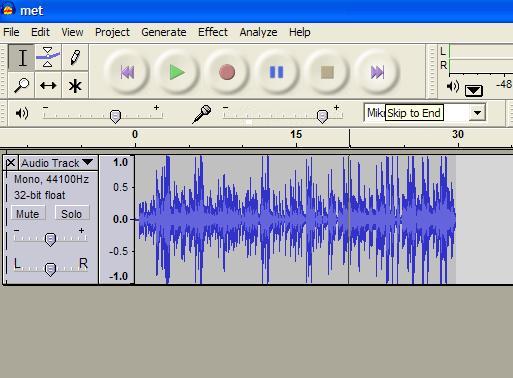Start playback with the green Play button
This screenshot has width=513, height=378.
coord(177,72)
